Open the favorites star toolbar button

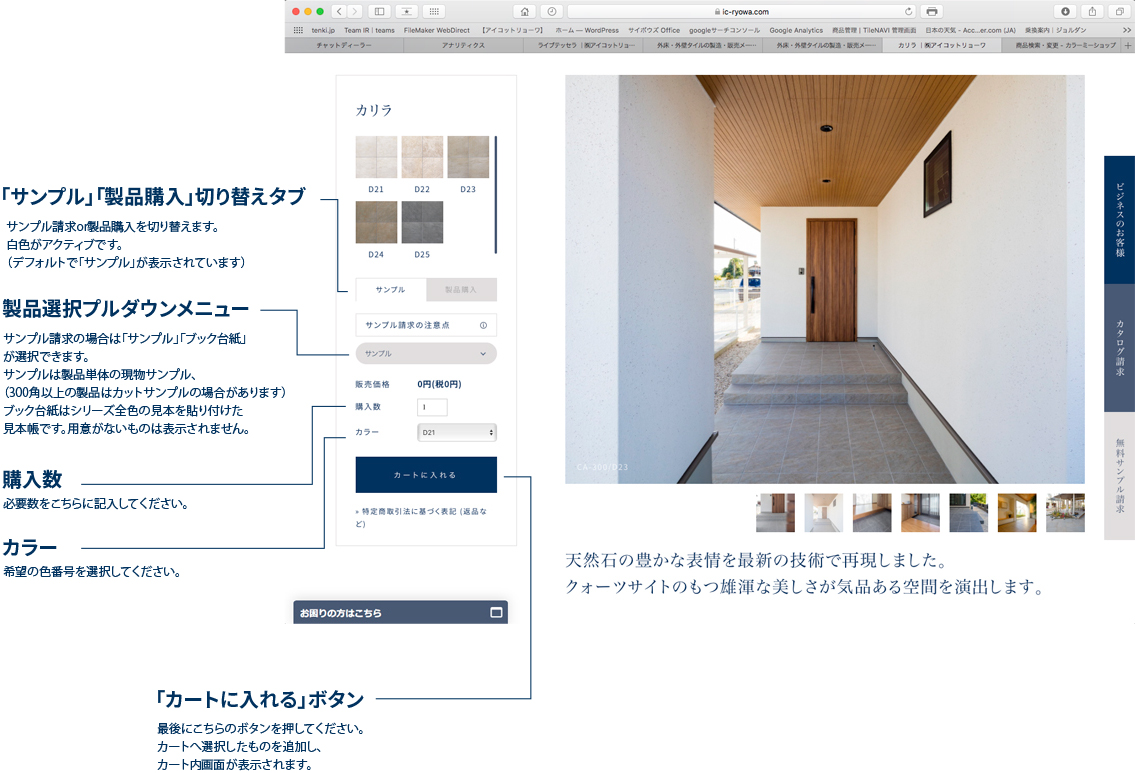[x=407, y=12]
